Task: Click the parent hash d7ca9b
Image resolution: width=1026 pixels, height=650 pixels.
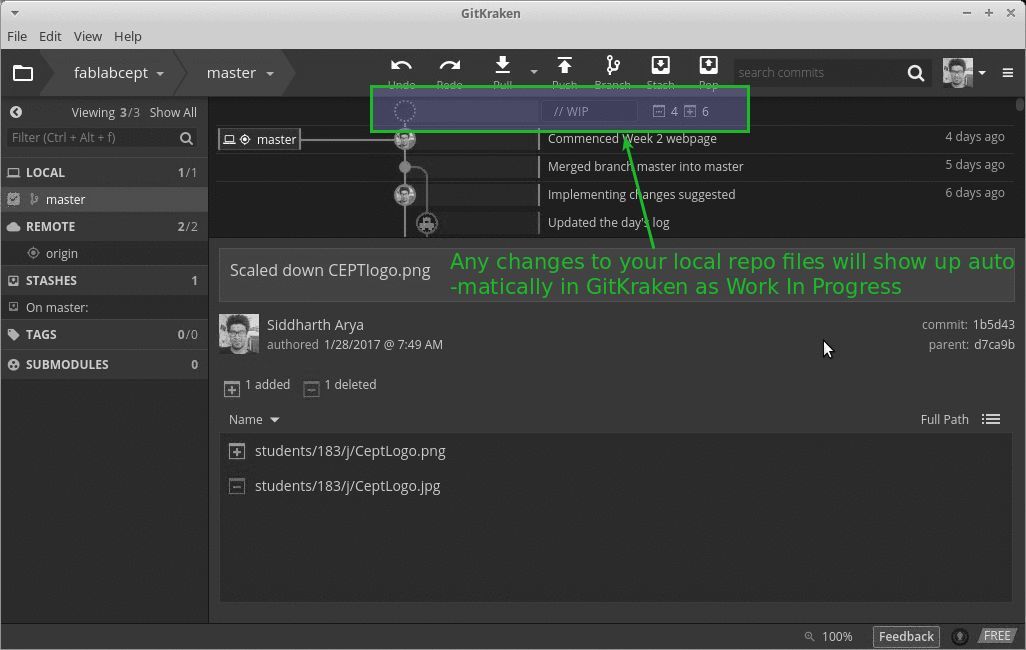Action: coord(994,345)
